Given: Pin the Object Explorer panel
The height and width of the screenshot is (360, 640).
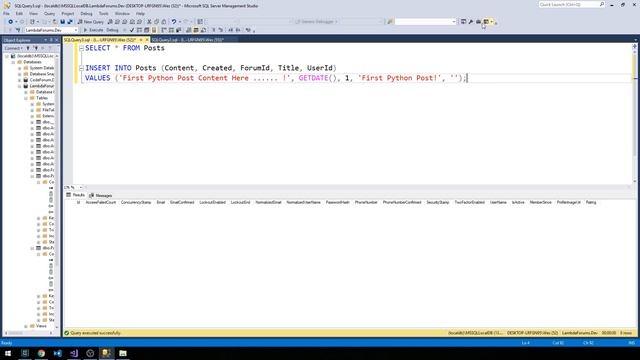Looking at the screenshot, I should point(51,40).
